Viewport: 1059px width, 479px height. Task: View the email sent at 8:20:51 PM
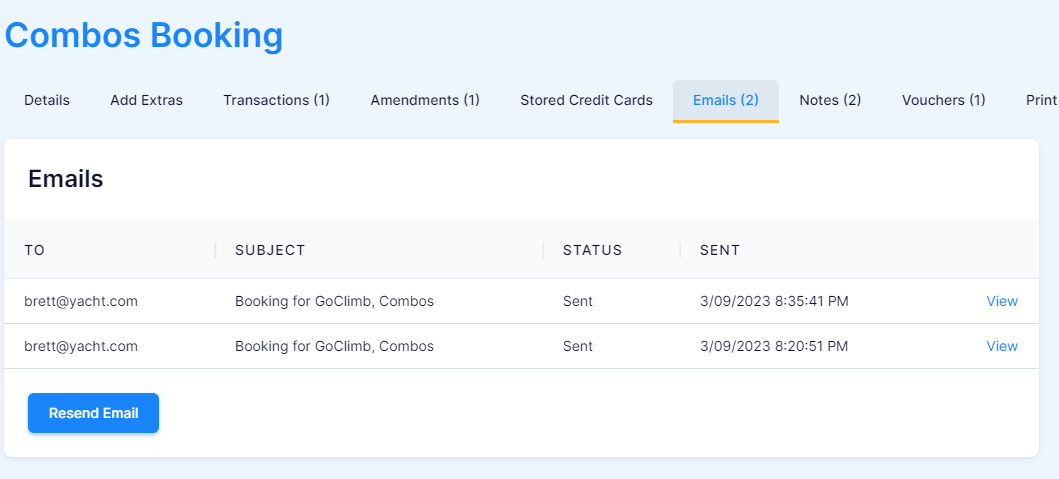point(1002,346)
